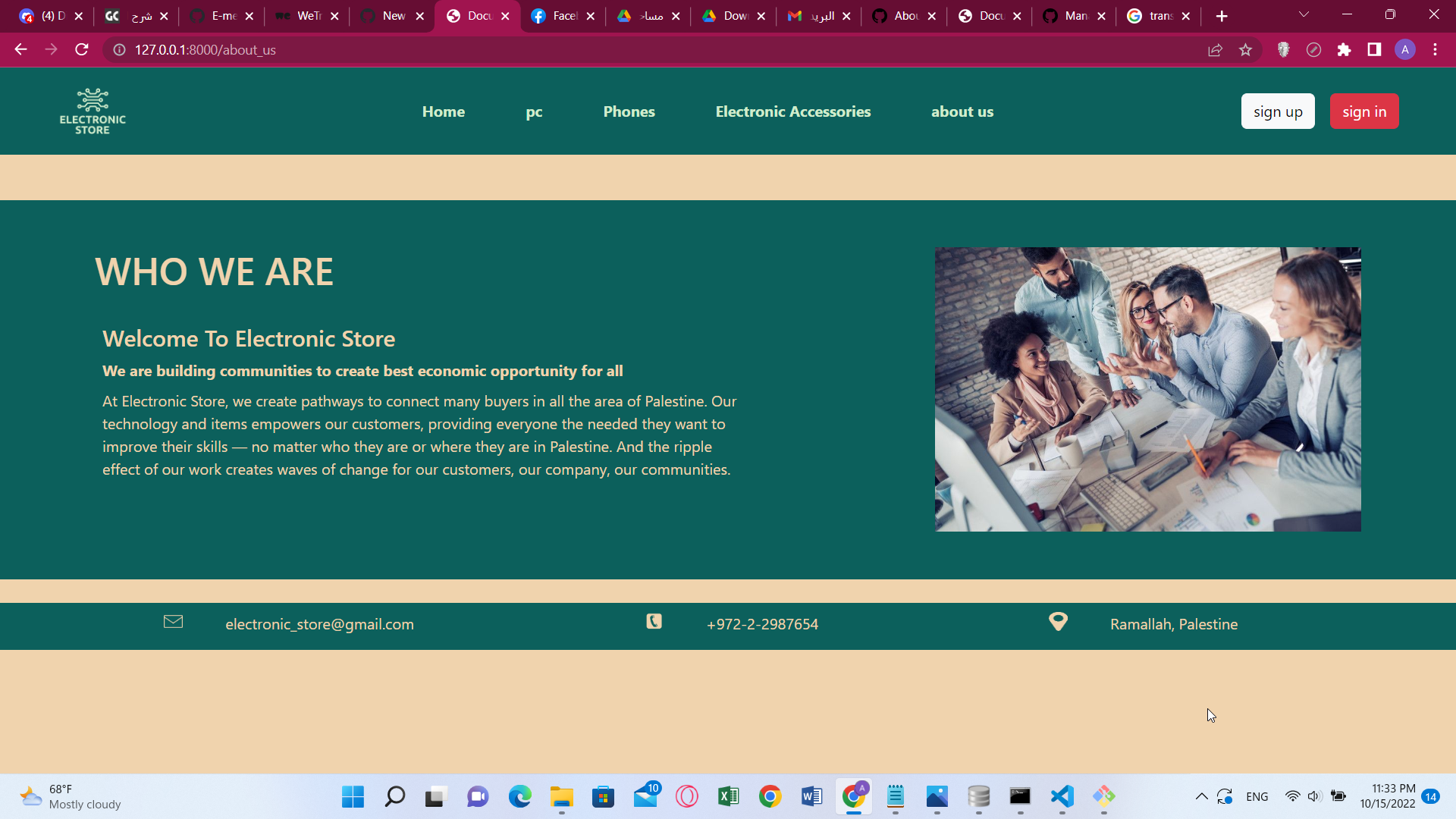Switch to the Facebook tab
The height and width of the screenshot is (819, 1456).
click(561, 15)
